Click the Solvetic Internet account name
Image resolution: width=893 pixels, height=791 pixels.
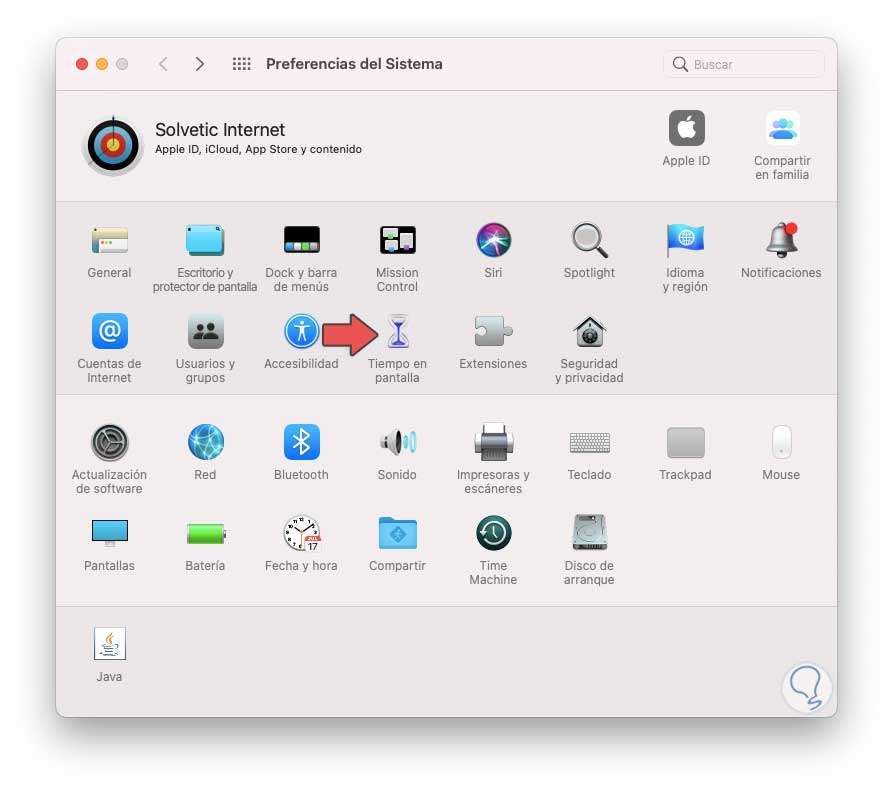pos(220,130)
